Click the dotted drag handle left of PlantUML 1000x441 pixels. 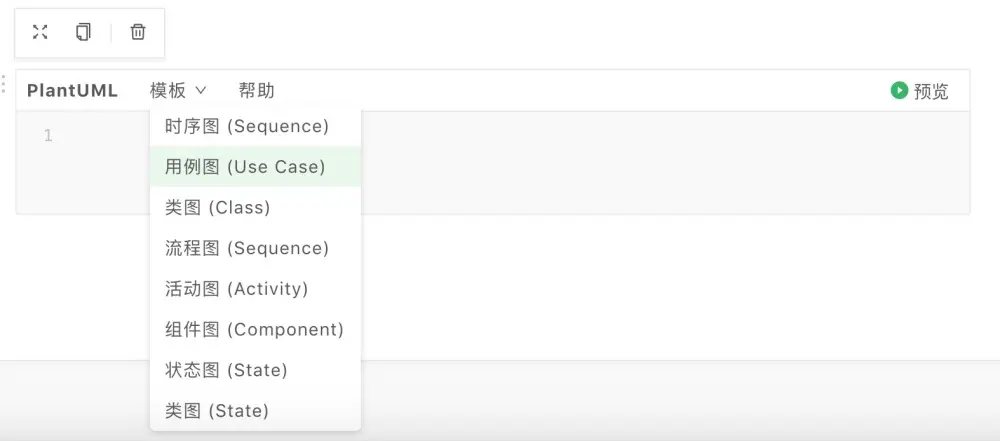point(4,84)
